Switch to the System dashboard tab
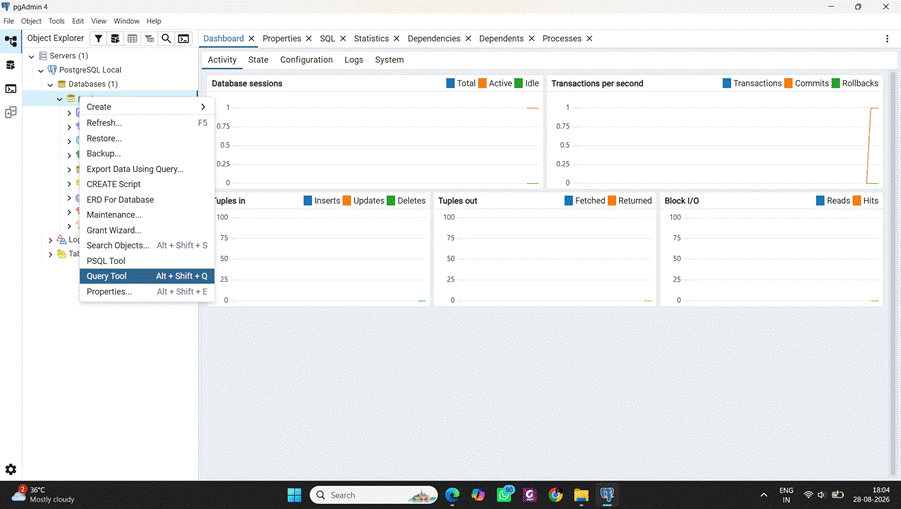Viewport: 901px width, 509px height. 389,60
